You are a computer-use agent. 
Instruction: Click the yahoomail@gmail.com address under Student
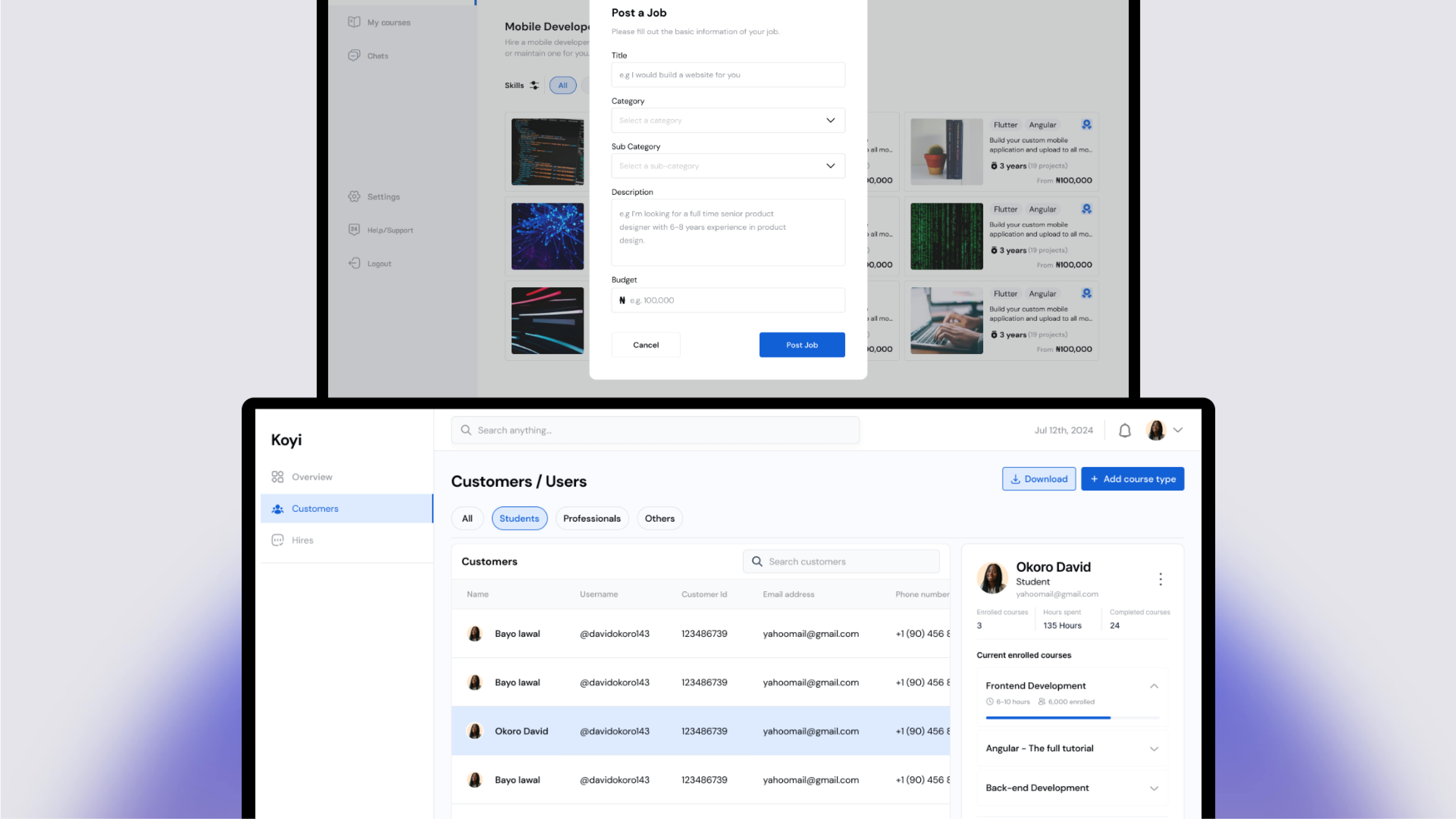(1057, 594)
